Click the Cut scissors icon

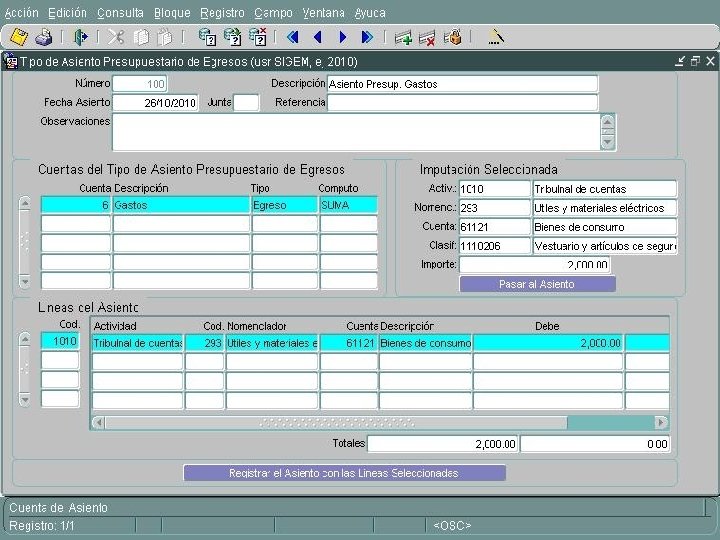(116, 37)
